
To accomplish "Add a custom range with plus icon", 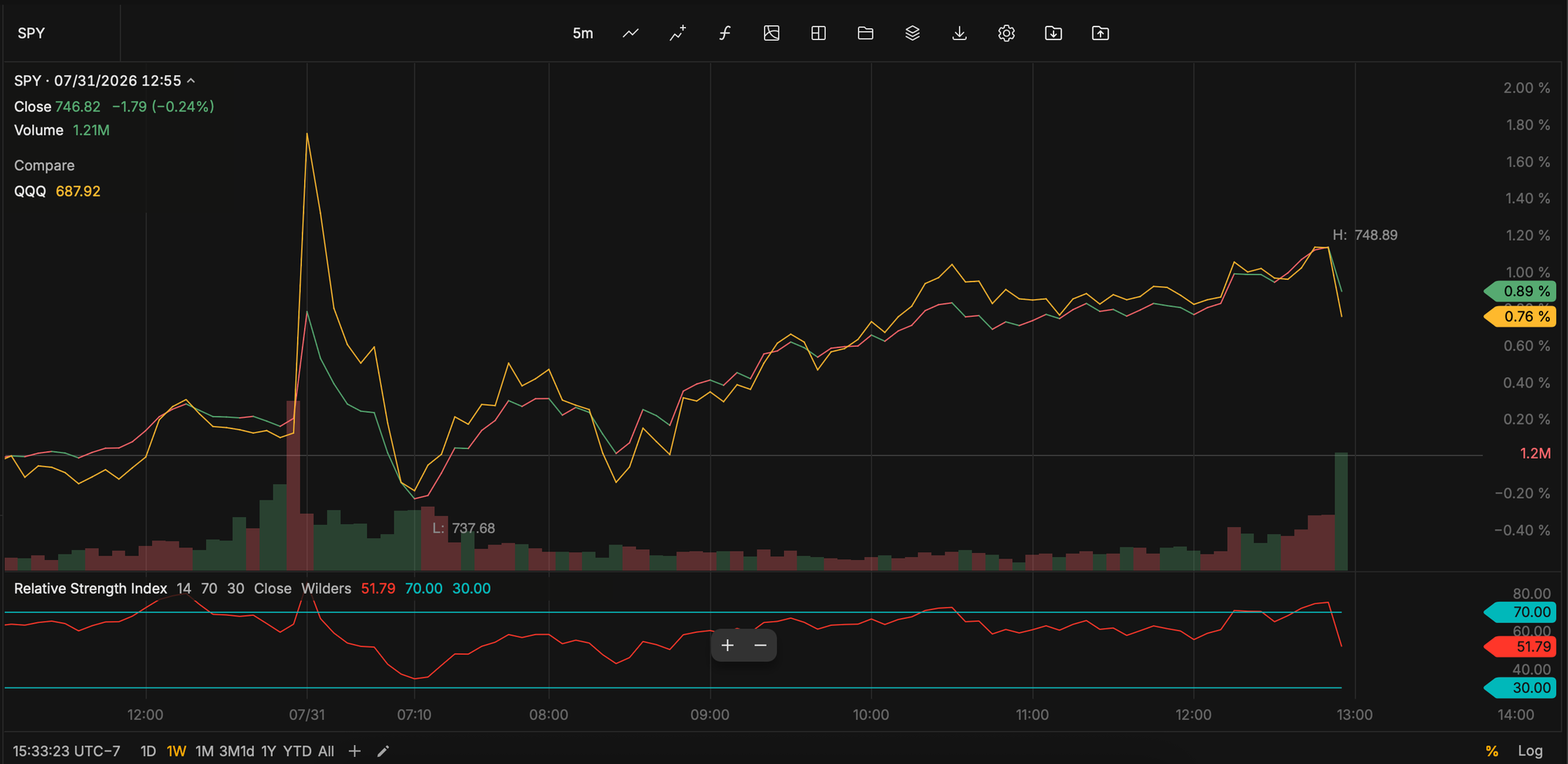I will pyautogui.click(x=354, y=751).
